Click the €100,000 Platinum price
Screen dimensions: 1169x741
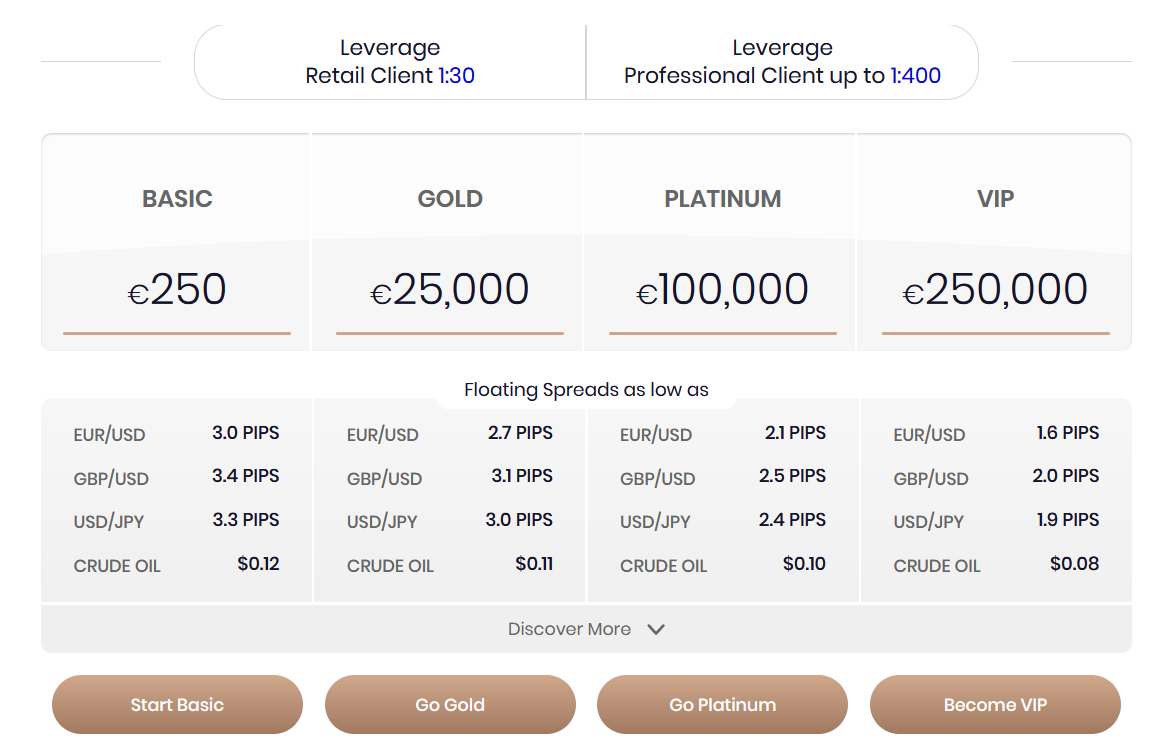[722, 289]
